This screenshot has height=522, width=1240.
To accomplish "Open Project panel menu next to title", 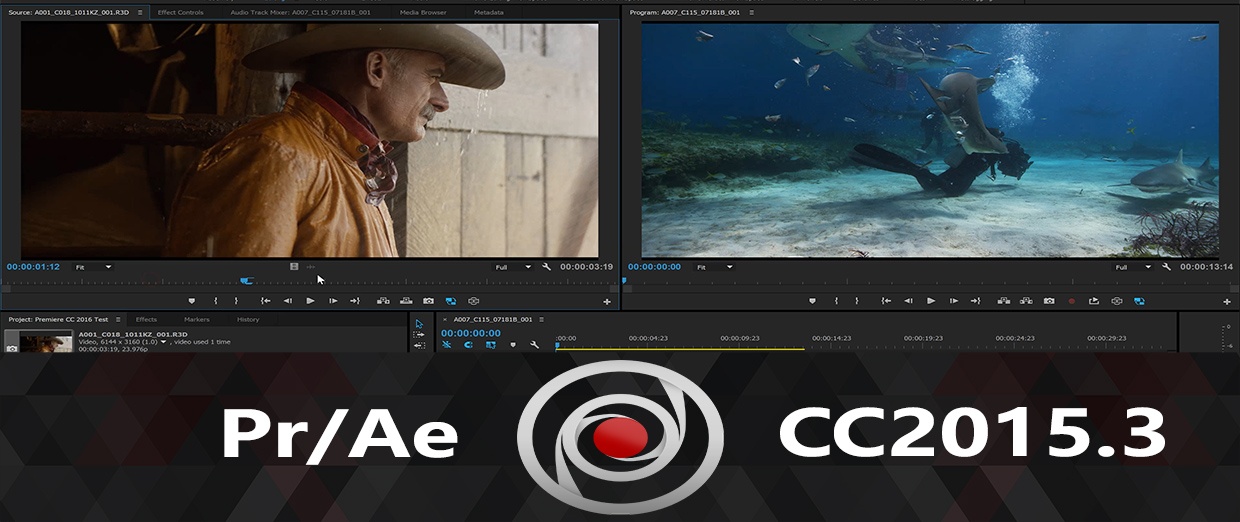I will [118, 320].
